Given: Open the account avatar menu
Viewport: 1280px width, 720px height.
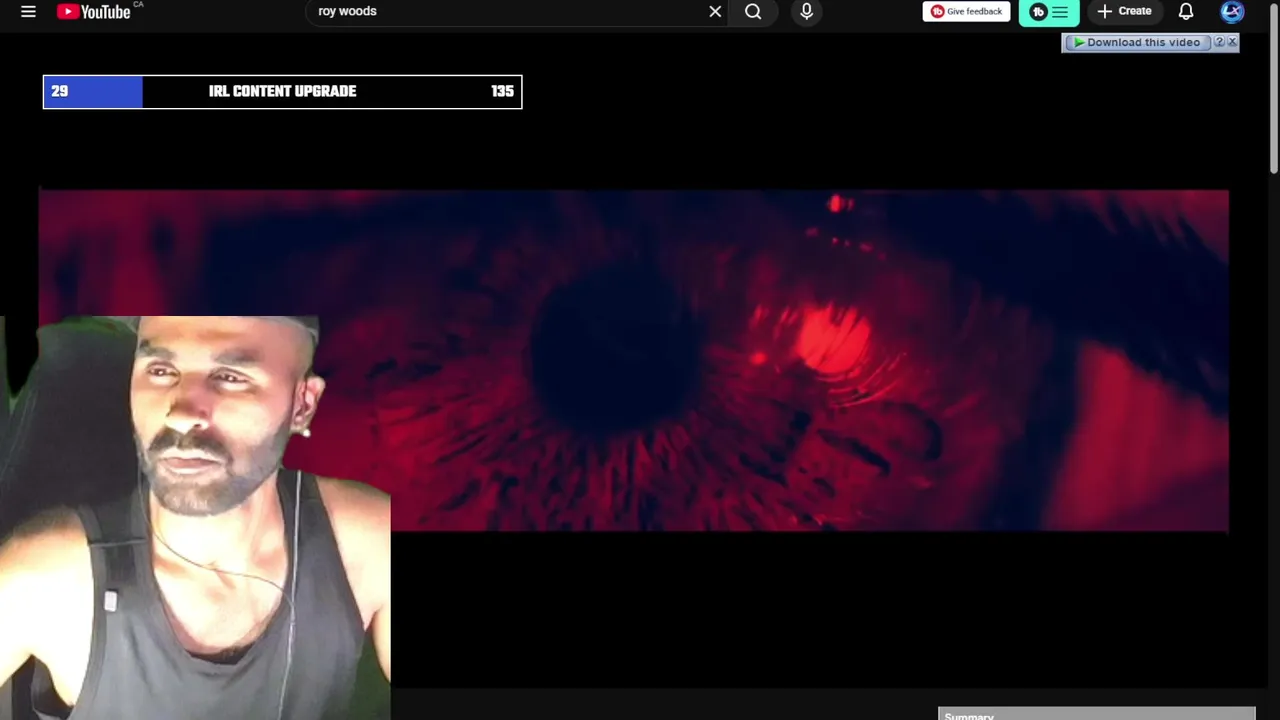Looking at the screenshot, I should point(1232,12).
